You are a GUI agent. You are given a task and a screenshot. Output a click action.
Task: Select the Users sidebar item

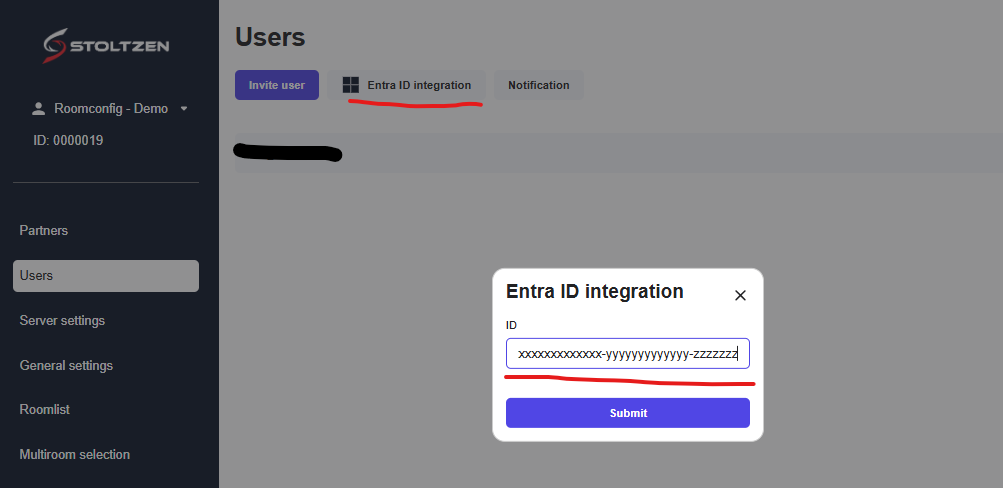pyautogui.click(x=105, y=276)
